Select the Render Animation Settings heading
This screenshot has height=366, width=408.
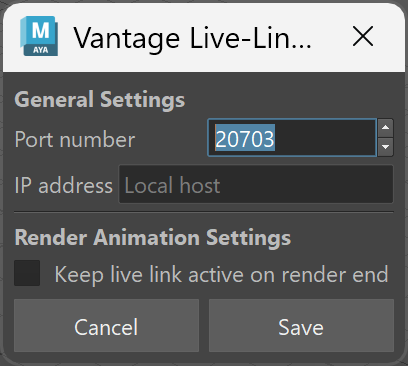point(153,237)
